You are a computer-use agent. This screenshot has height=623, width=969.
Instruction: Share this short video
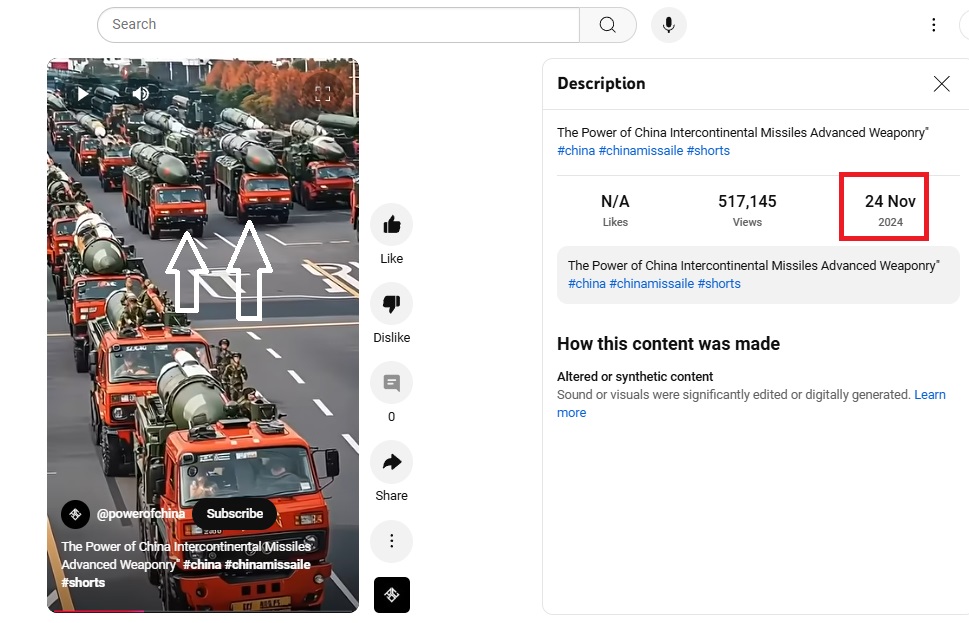click(391, 462)
